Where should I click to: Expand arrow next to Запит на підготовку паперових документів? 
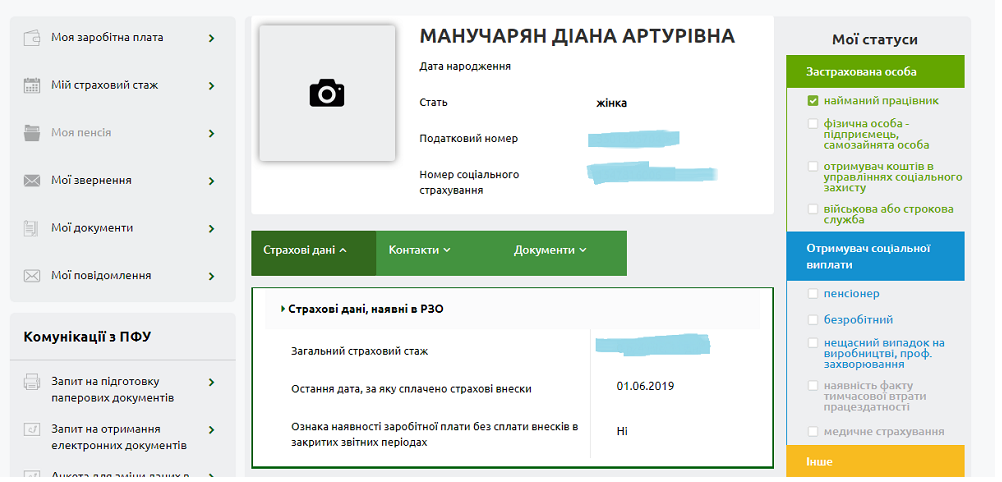(212, 382)
